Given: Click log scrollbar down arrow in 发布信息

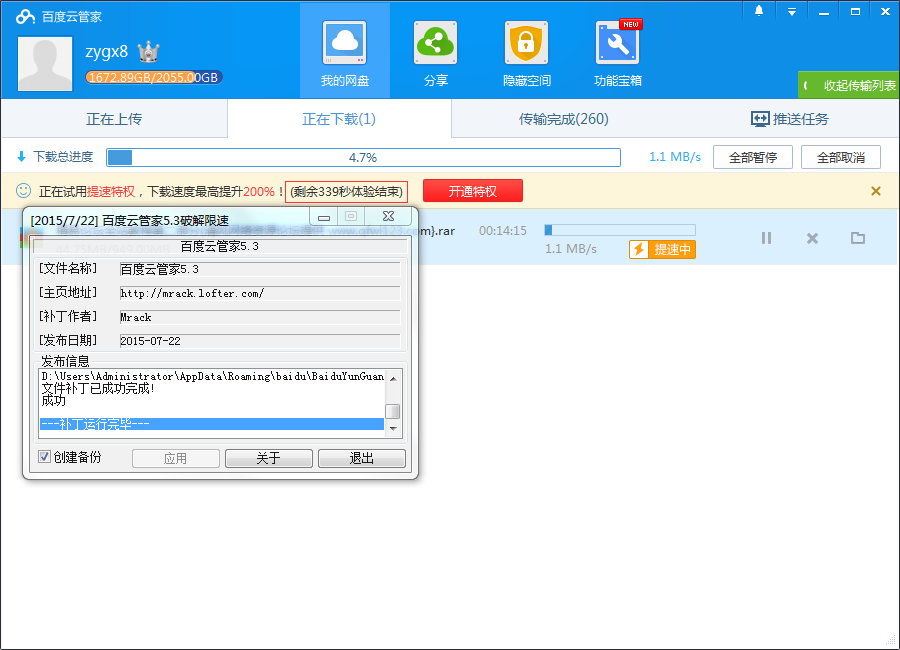Looking at the screenshot, I should click(393, 428).
